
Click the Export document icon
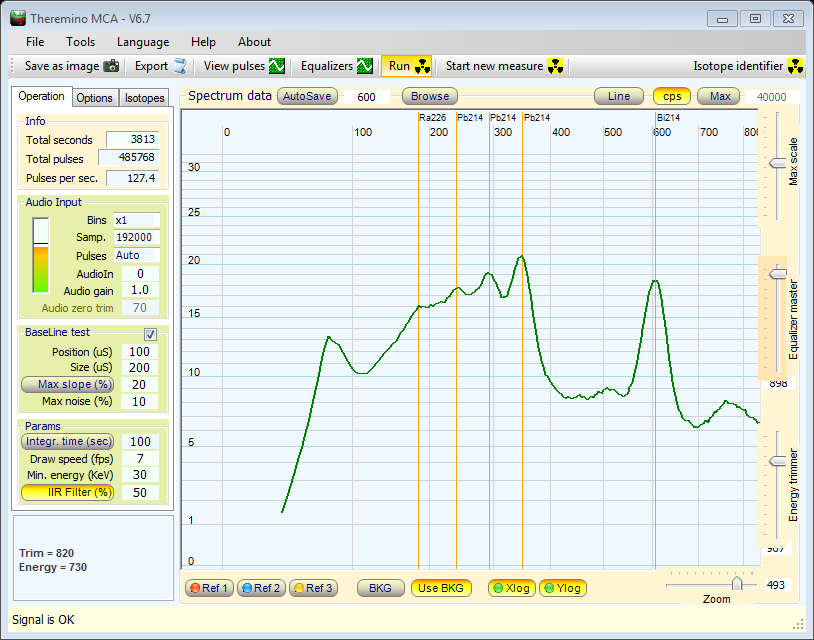[x=180, y=67]
